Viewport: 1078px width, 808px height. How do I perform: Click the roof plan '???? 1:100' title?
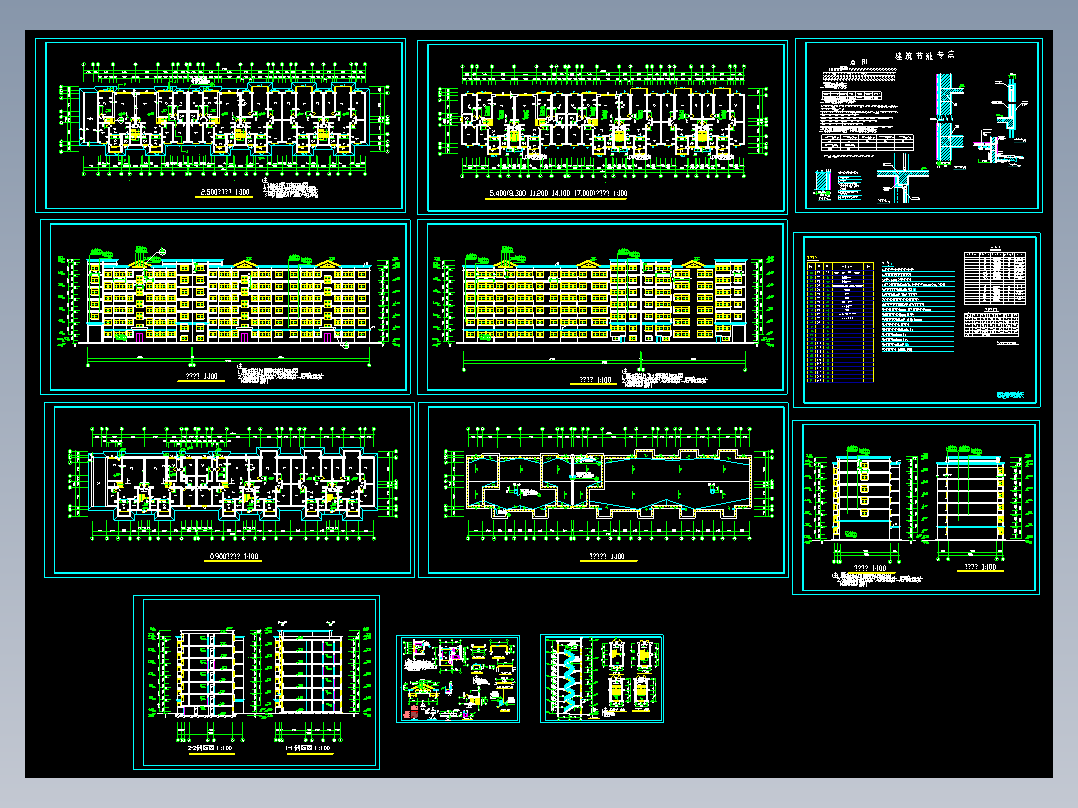[x=607, y=556]
